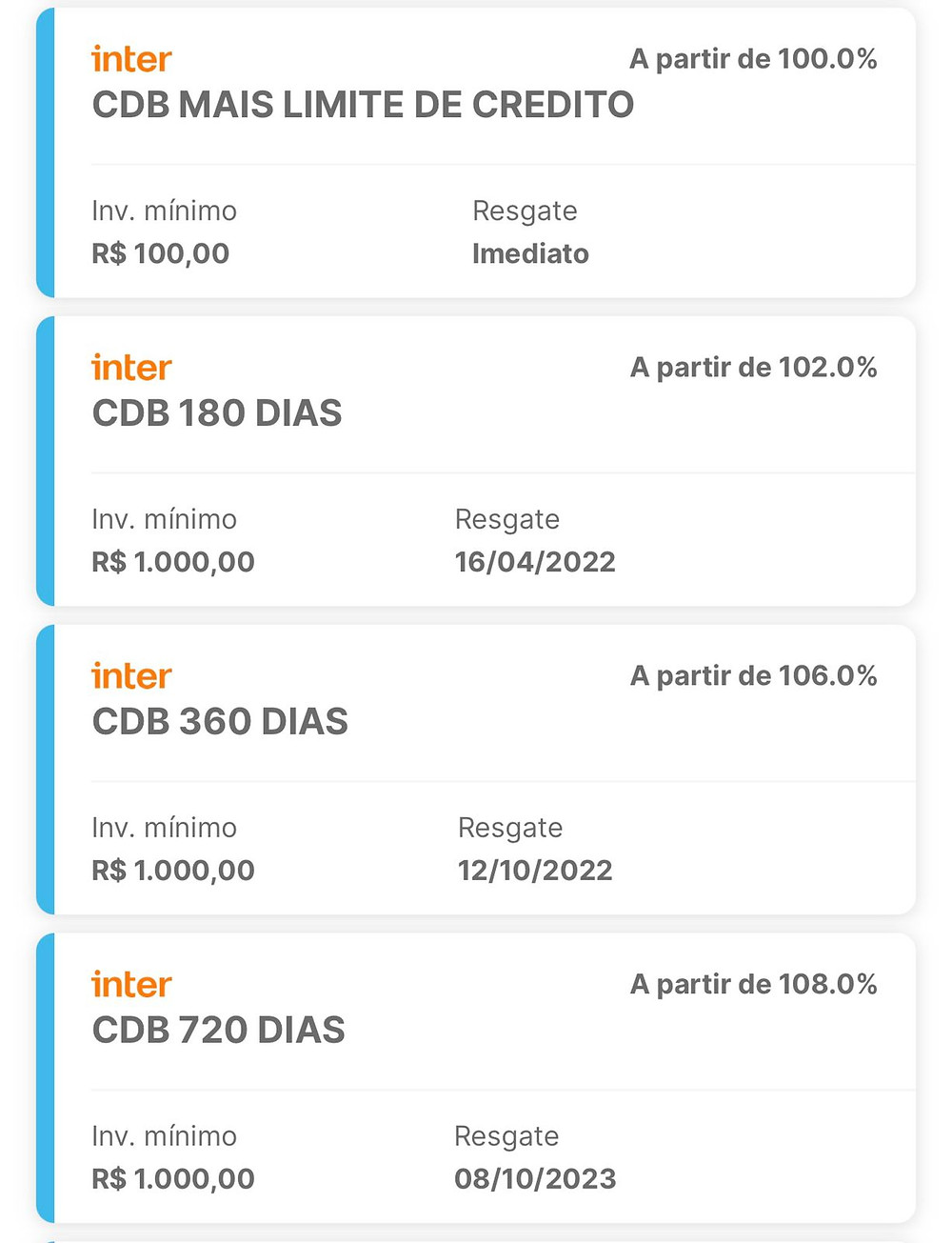952x1243 pixels.
Task: Select the CDB 720 DIAS title
Action: 218,1031
